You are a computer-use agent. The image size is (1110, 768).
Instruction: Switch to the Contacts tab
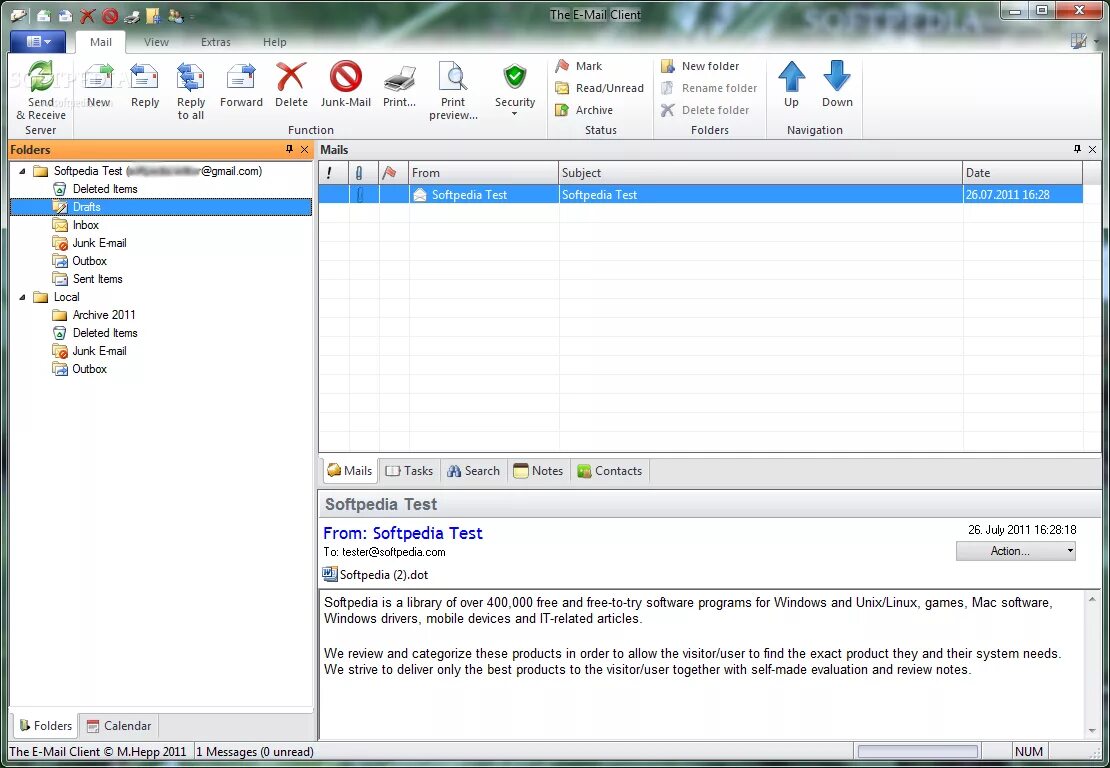(x=610, y=471)
